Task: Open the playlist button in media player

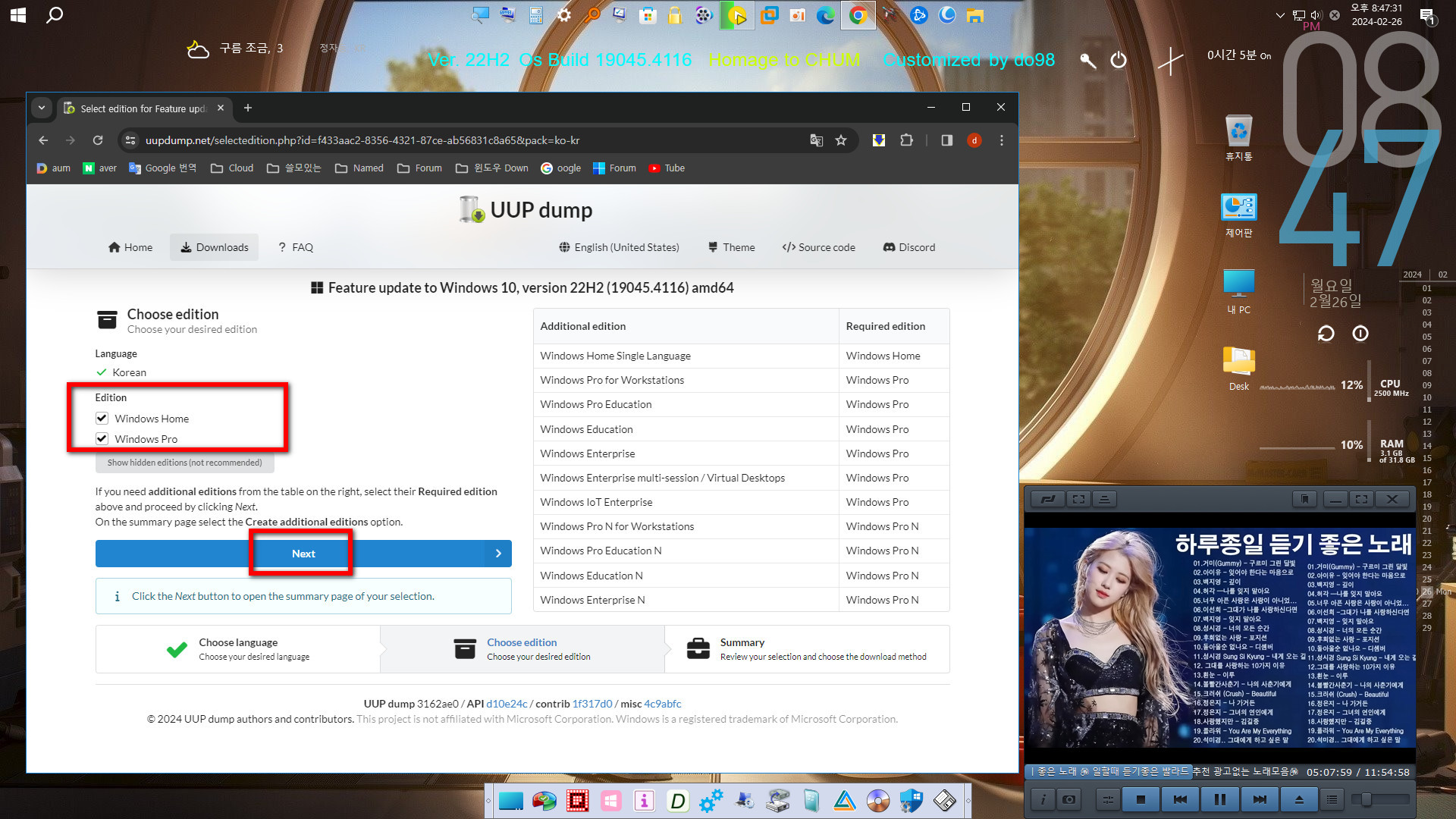Action: click(x=1332, y=799)
